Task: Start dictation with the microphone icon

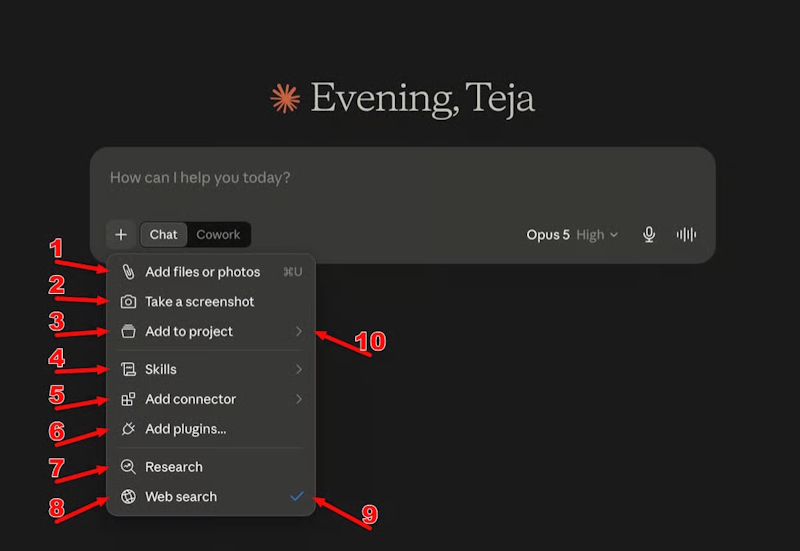Action: coord(649,235)
